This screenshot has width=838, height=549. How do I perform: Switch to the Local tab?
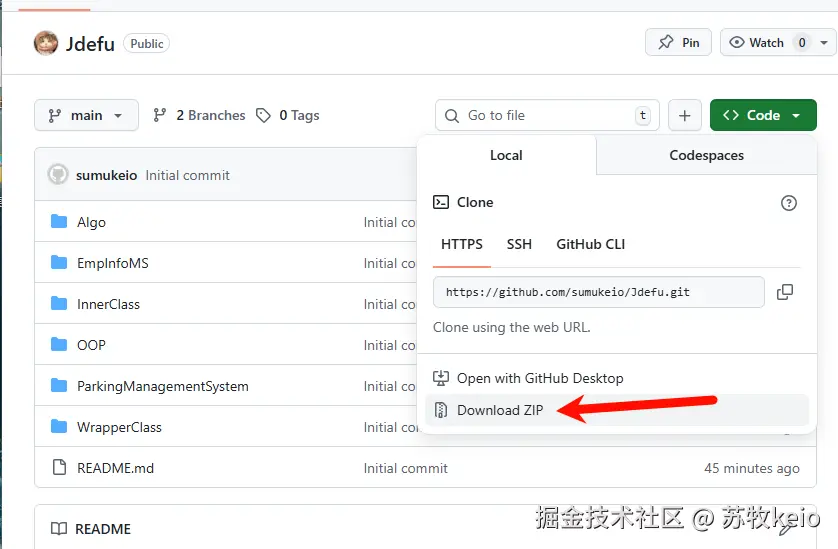click(506, 155)
